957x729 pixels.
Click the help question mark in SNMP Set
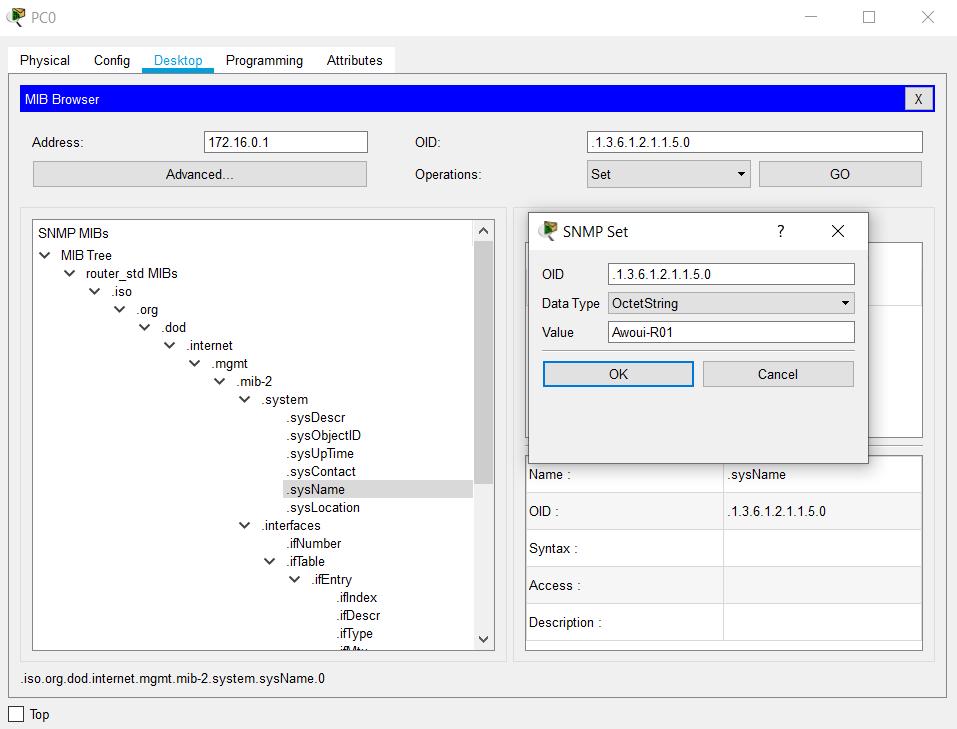pos(780,231)
